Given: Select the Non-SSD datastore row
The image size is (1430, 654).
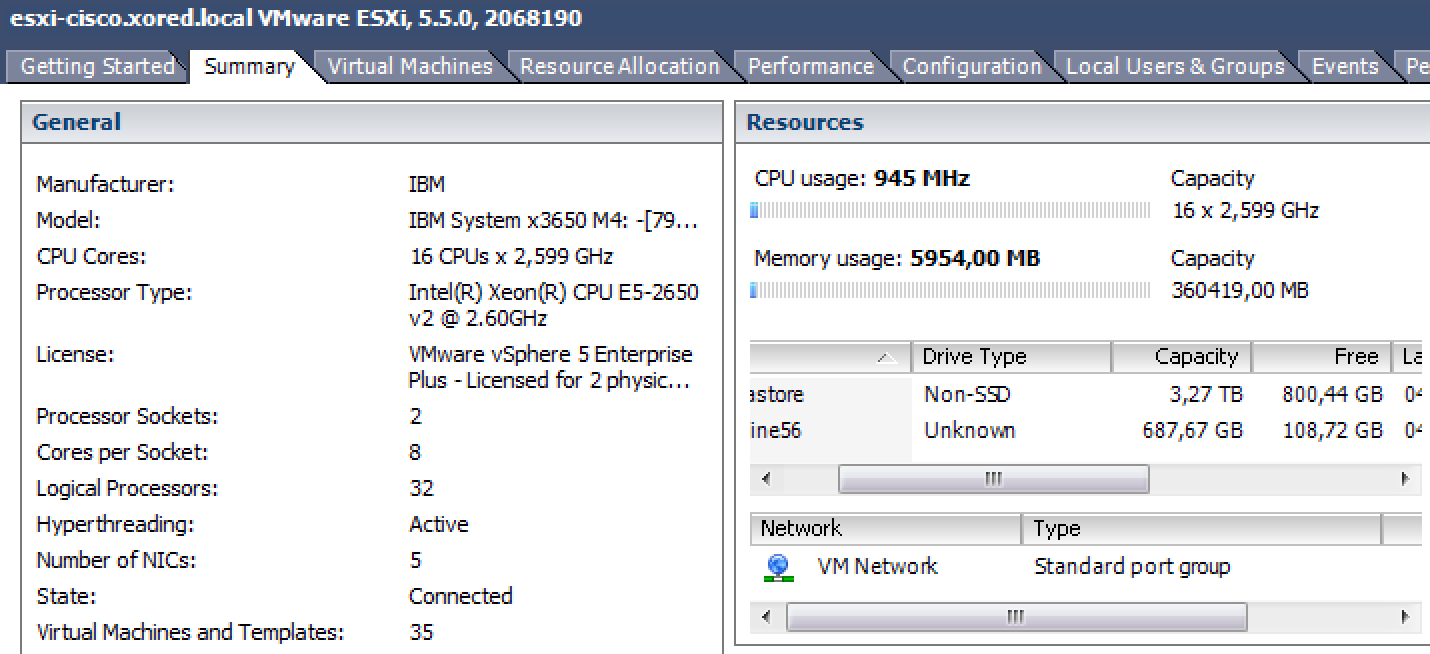Looking at the screenshot, I should coord(967,395).
